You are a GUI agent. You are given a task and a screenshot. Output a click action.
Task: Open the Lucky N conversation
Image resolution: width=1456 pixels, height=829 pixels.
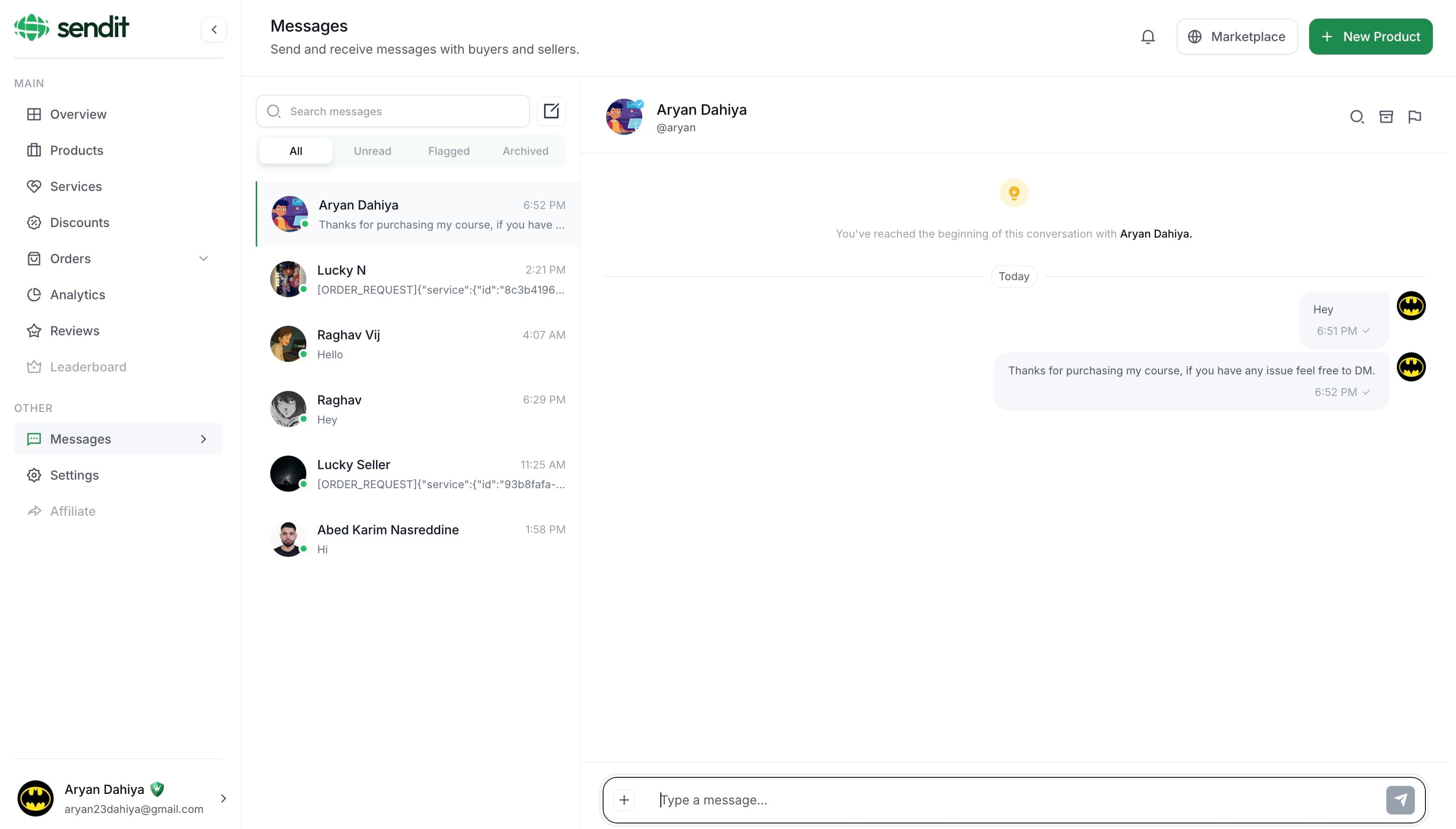pos(418,279)
